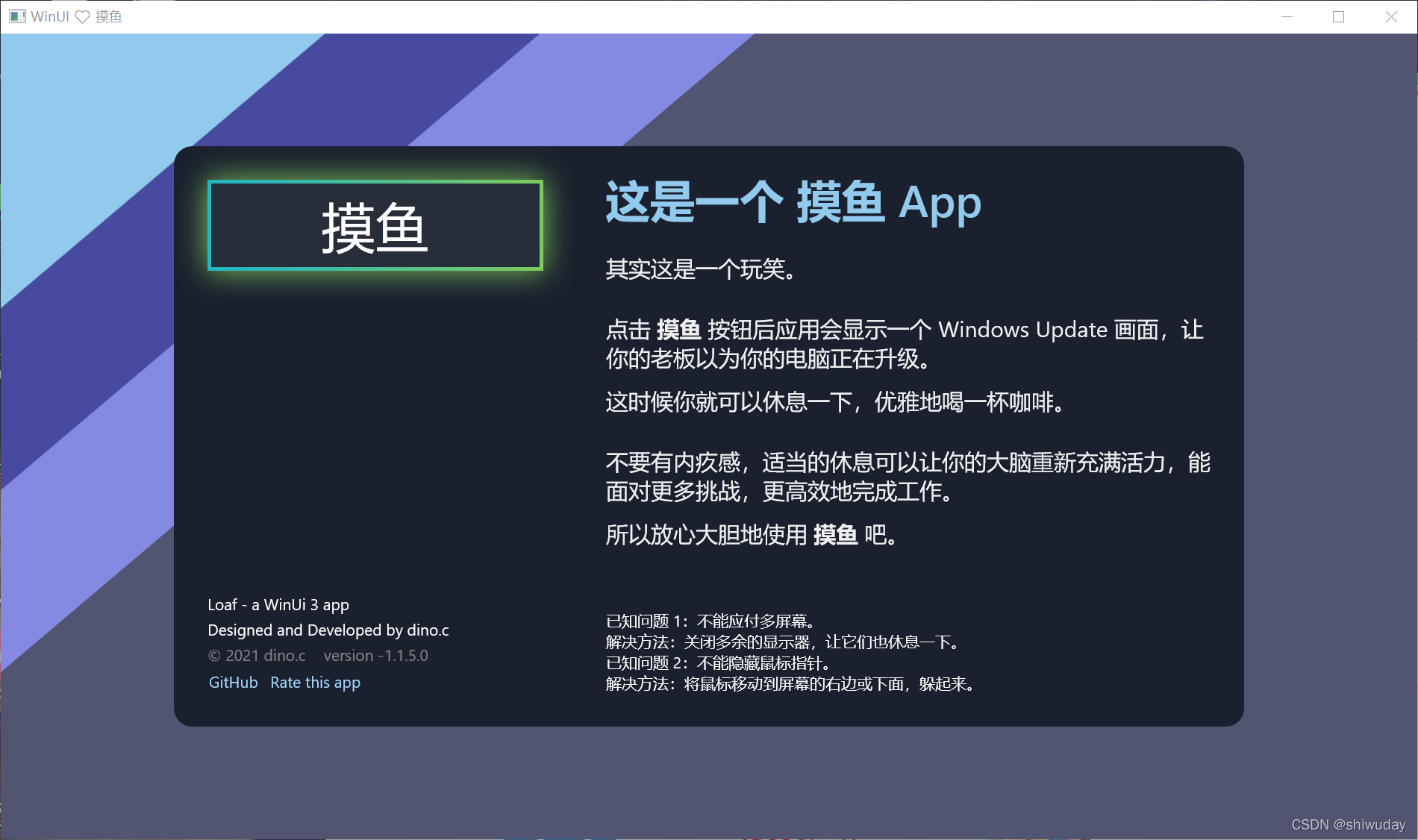Select the heading 这是一个 摸鱼 App
The height and width of the screenshot is (840, 1418).
(x=793, y=205)
